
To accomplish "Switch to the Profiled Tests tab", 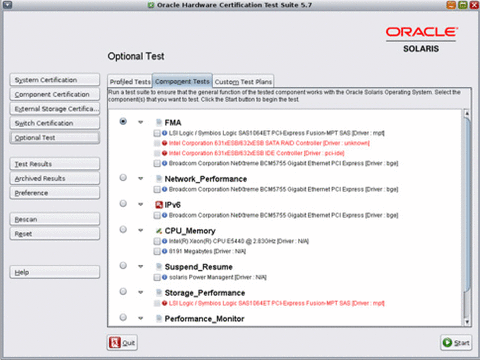I will [x=130, y=82].
